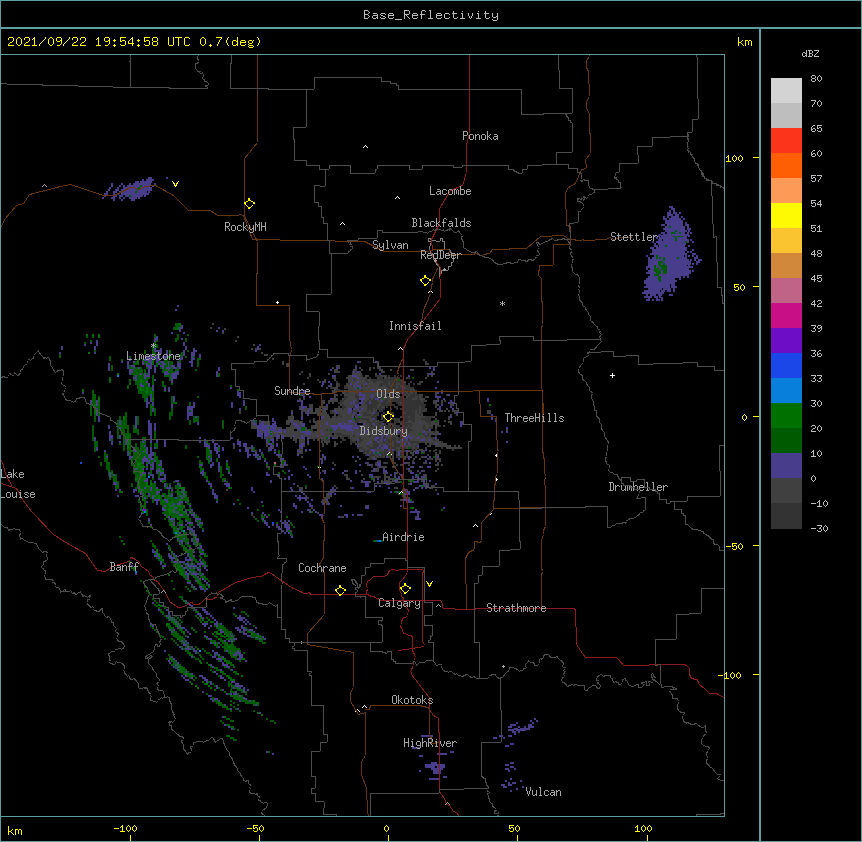Click the yellow diamond marker below RedDeer
The height and width of the screenshot is (842, 862).
click(426, 281)
